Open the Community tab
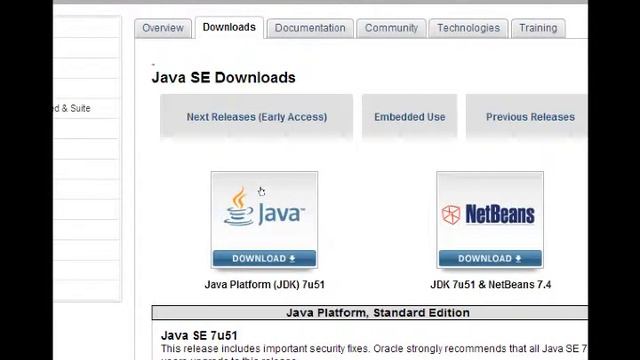 point(391,28)
